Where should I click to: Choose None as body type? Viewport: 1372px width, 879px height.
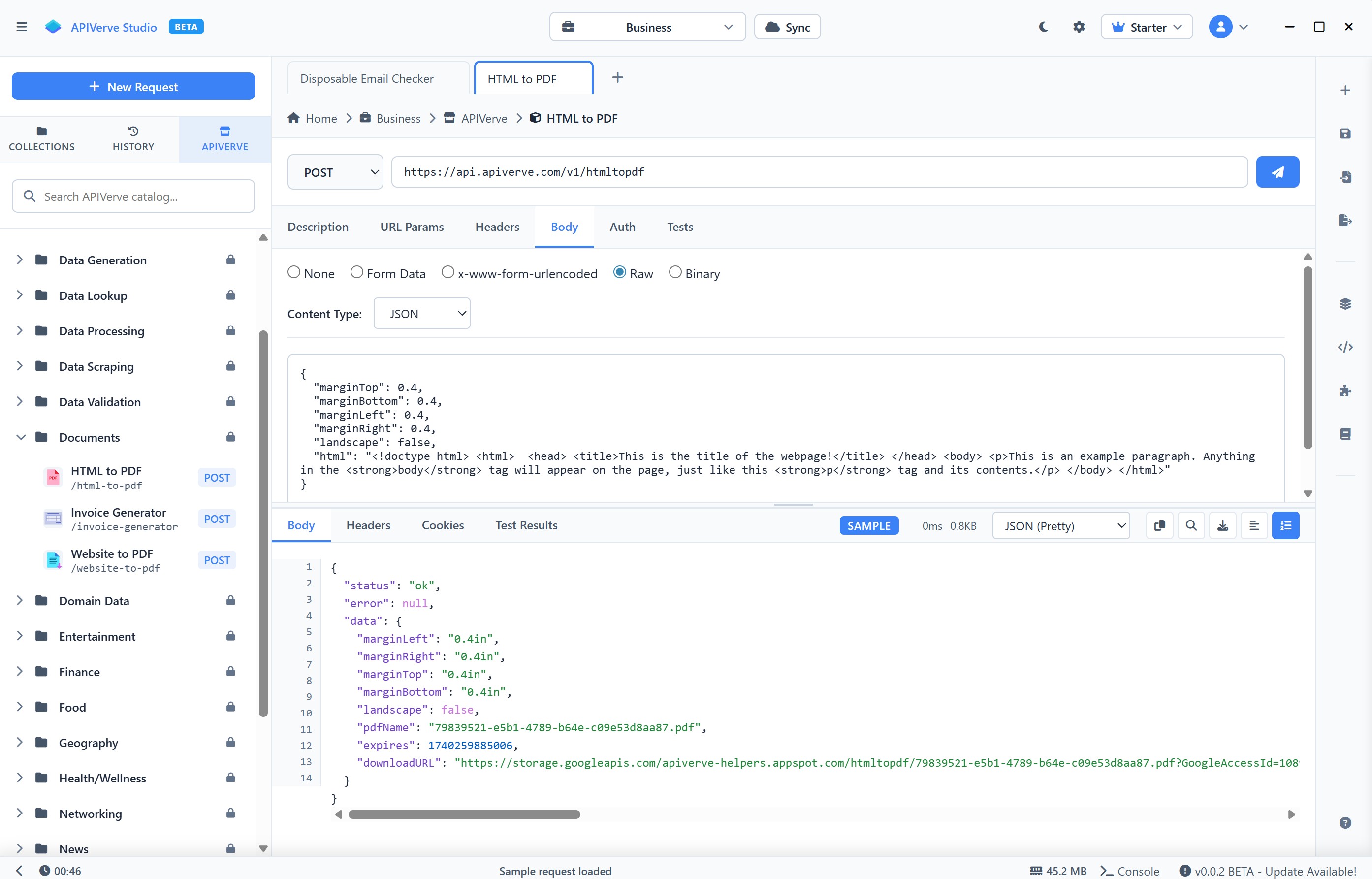pos(294,273)
